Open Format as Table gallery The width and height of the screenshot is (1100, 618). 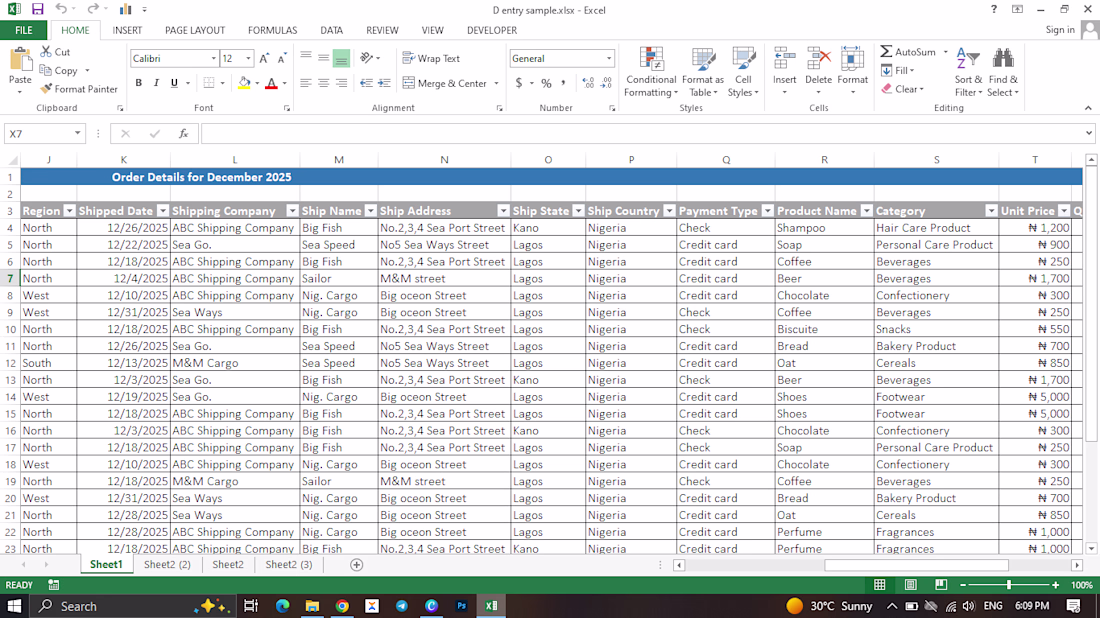[703, 72]
